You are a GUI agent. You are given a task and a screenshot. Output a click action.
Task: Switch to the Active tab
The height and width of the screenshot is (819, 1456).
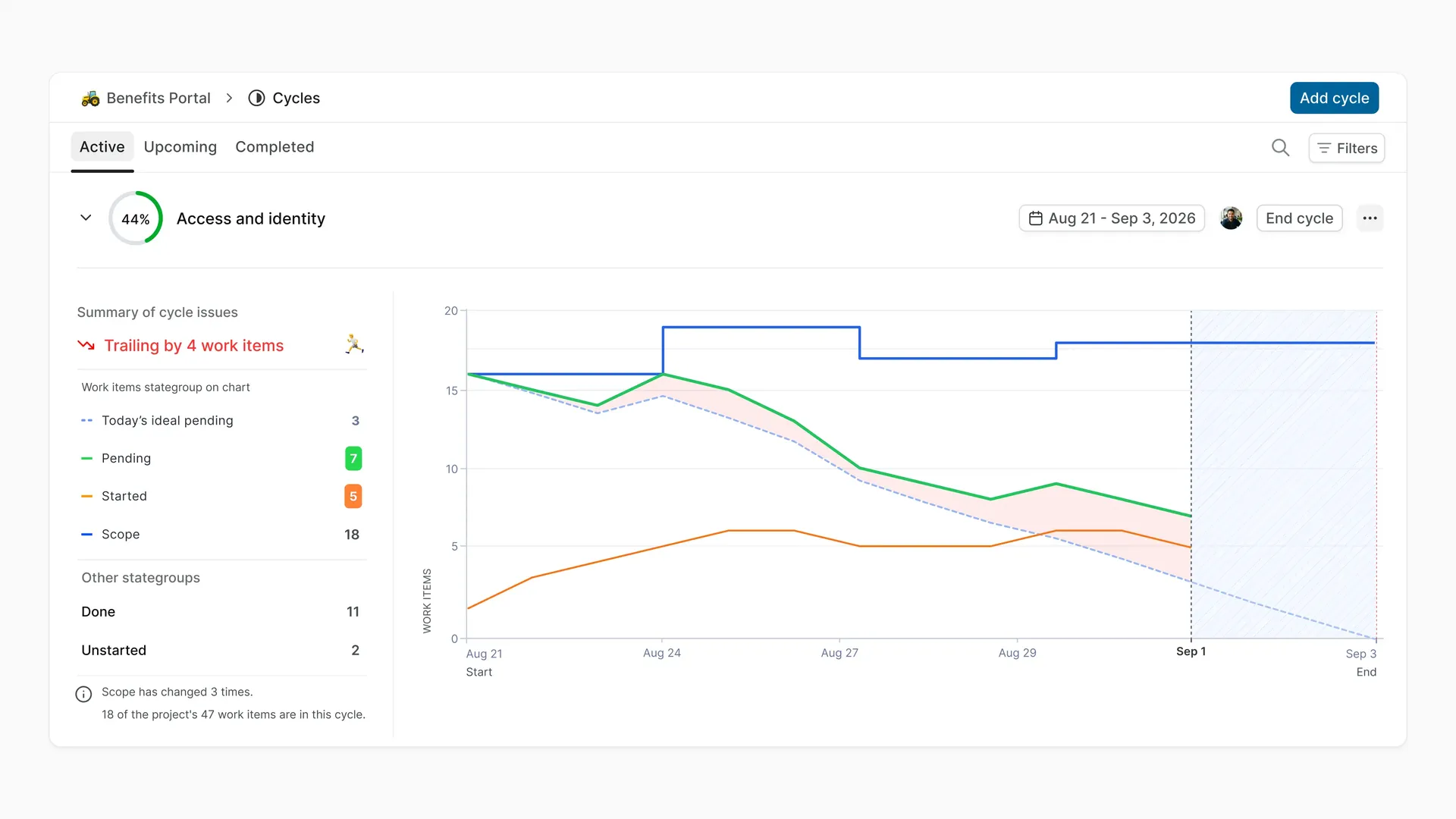pyautogui.click(x=102, y=147)
